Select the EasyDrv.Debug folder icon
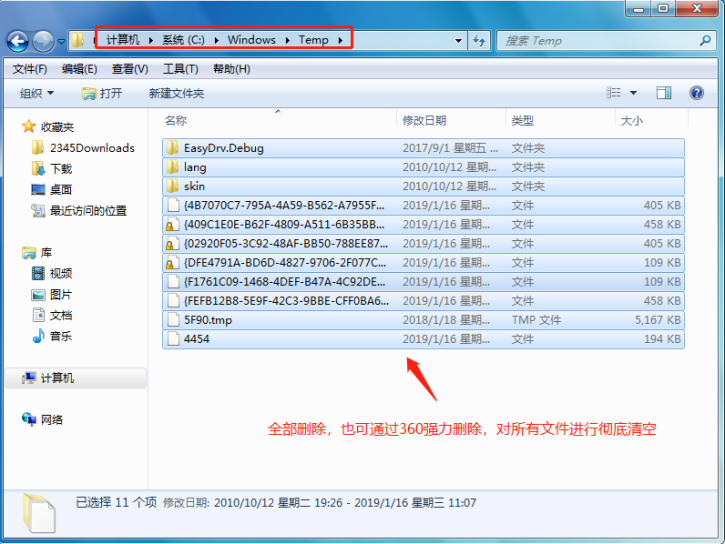725x544 pixels. pyautogui.click(x=172, y=148)
